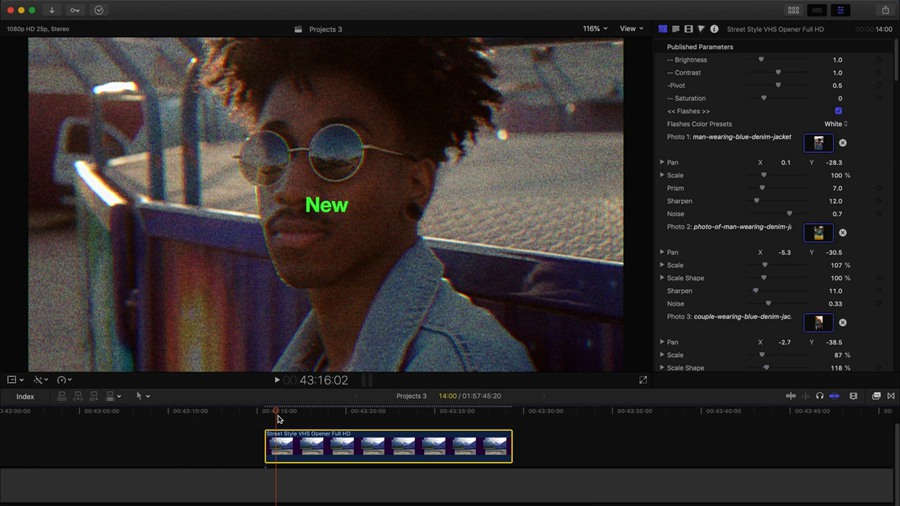Image resolution: width=900 pixels, height=506 pixels.
Task: Expand the Photo 1 Scale parameter triangle
Action: (x=662, y=175)
